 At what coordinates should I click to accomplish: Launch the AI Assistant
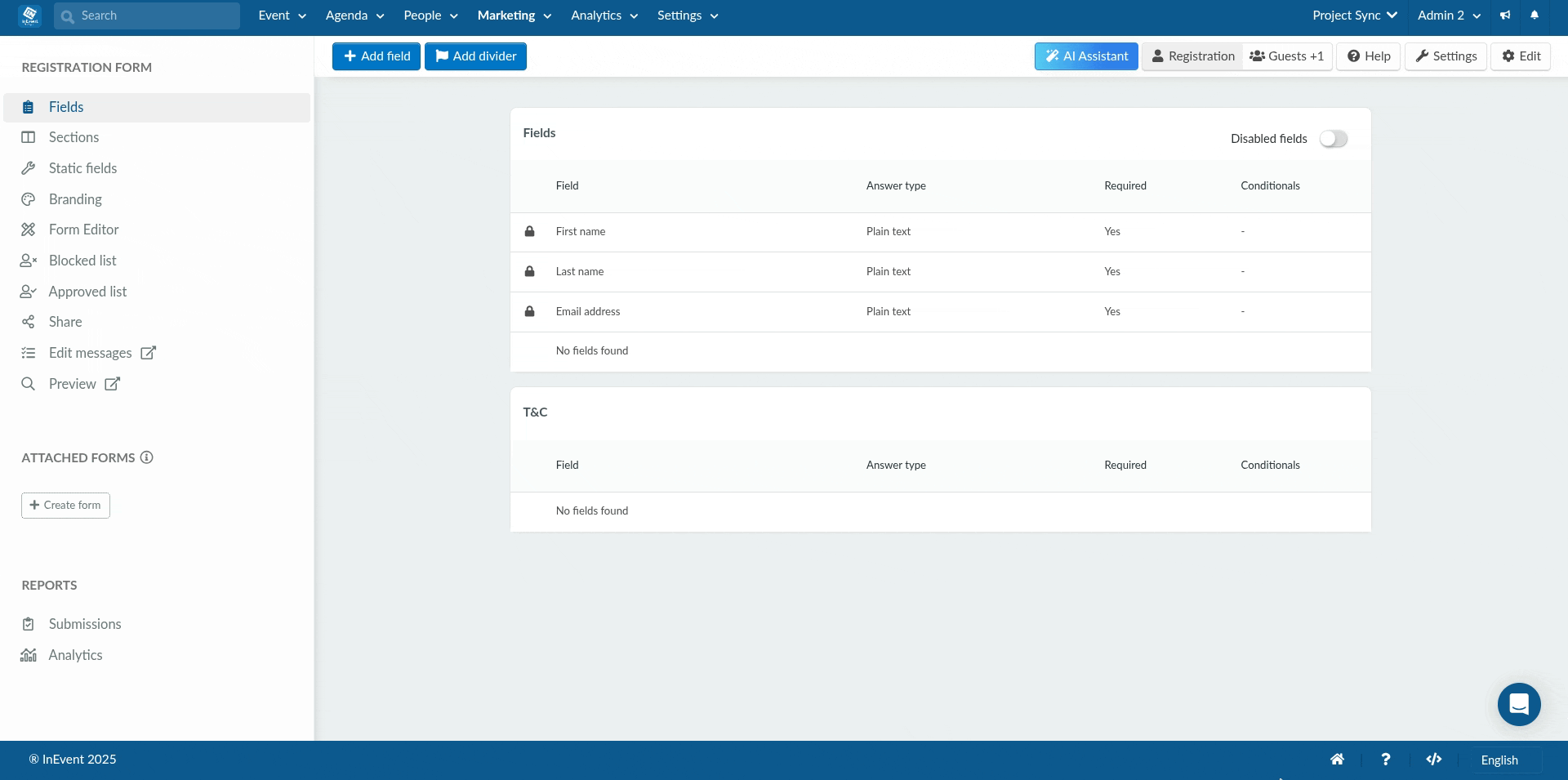(x=1086, y=56)
